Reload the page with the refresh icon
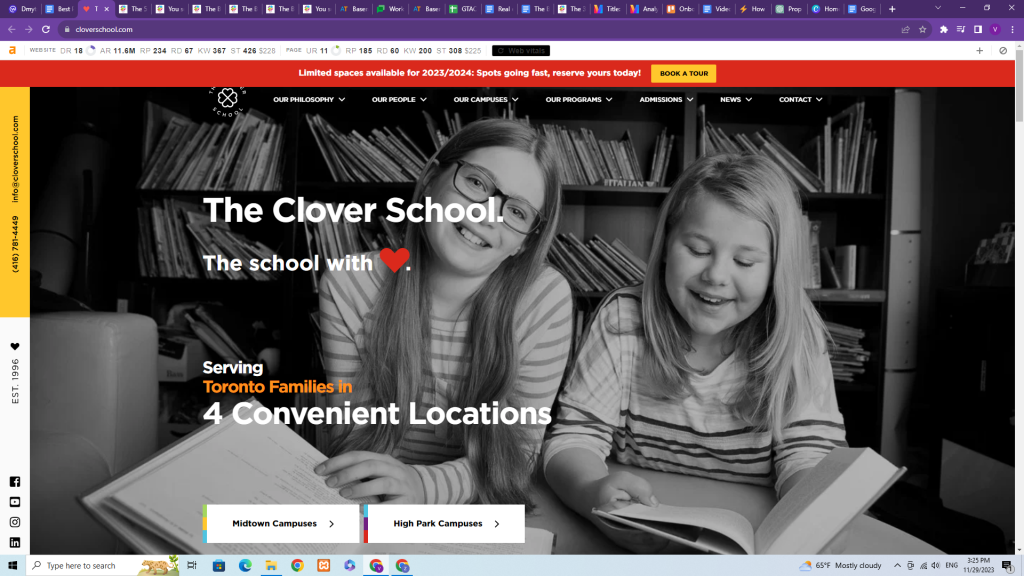 [x=46, y=29]
